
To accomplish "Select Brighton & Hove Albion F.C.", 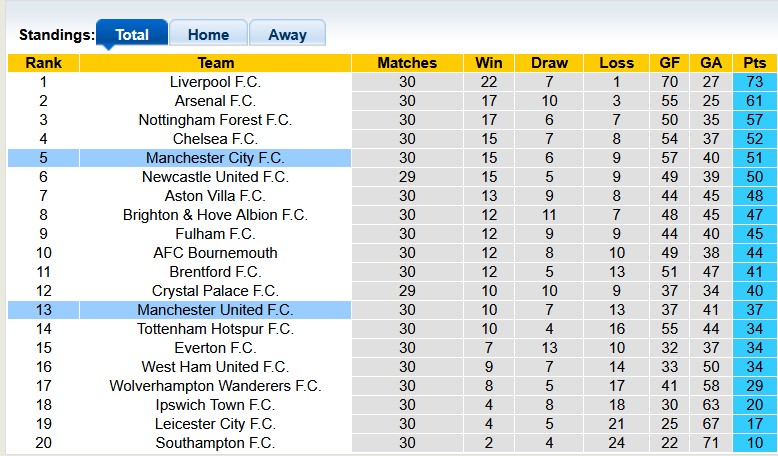I will [215, 215].
